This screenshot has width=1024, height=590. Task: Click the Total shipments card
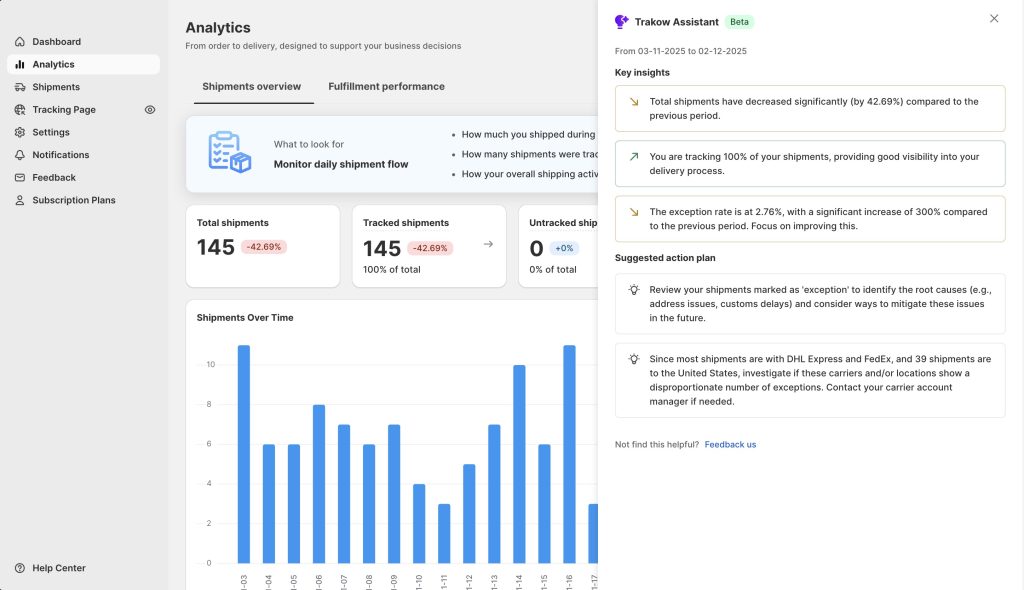tap(262, 246)
